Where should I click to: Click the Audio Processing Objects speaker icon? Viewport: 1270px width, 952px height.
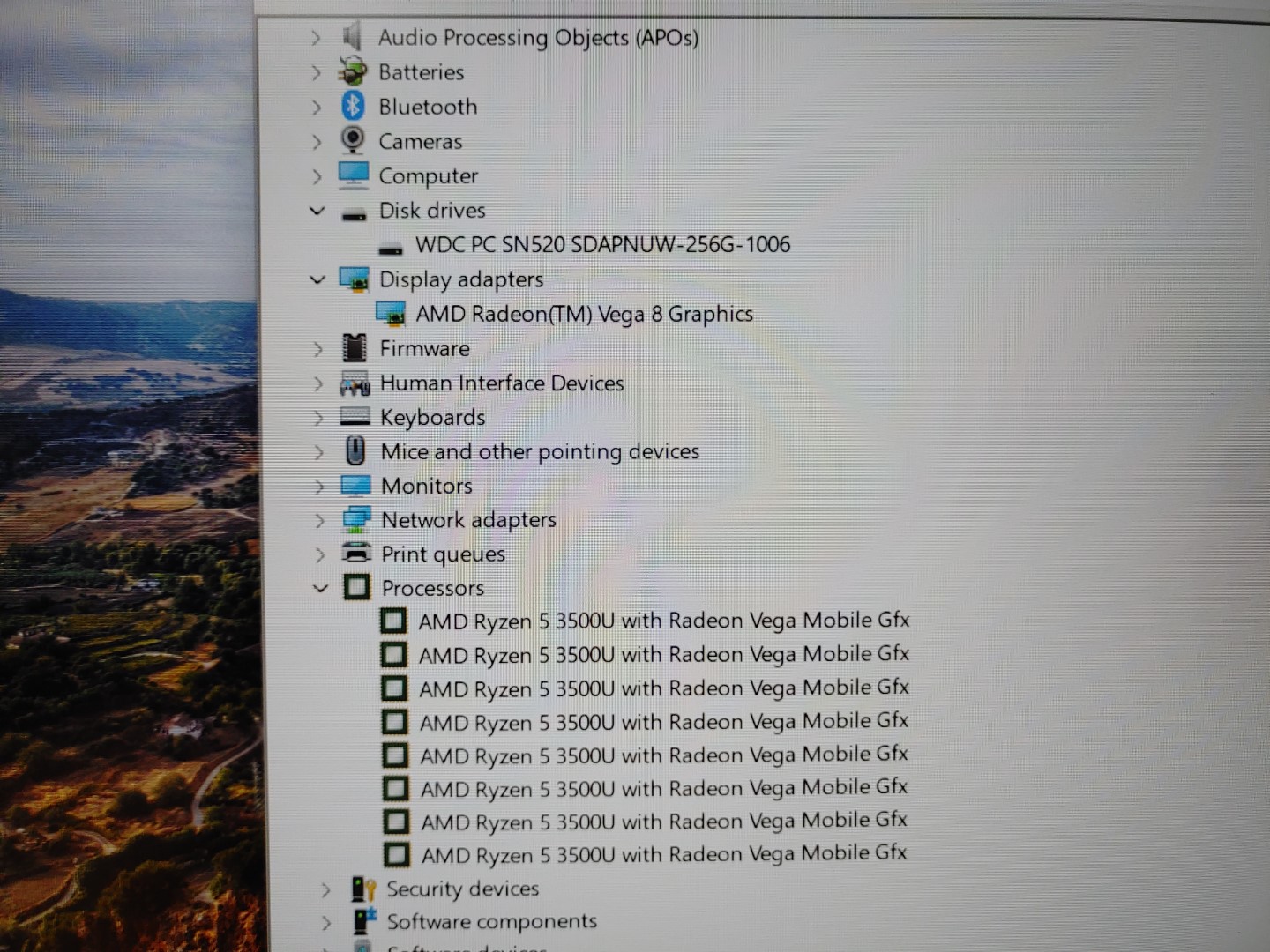coord(352,37)
